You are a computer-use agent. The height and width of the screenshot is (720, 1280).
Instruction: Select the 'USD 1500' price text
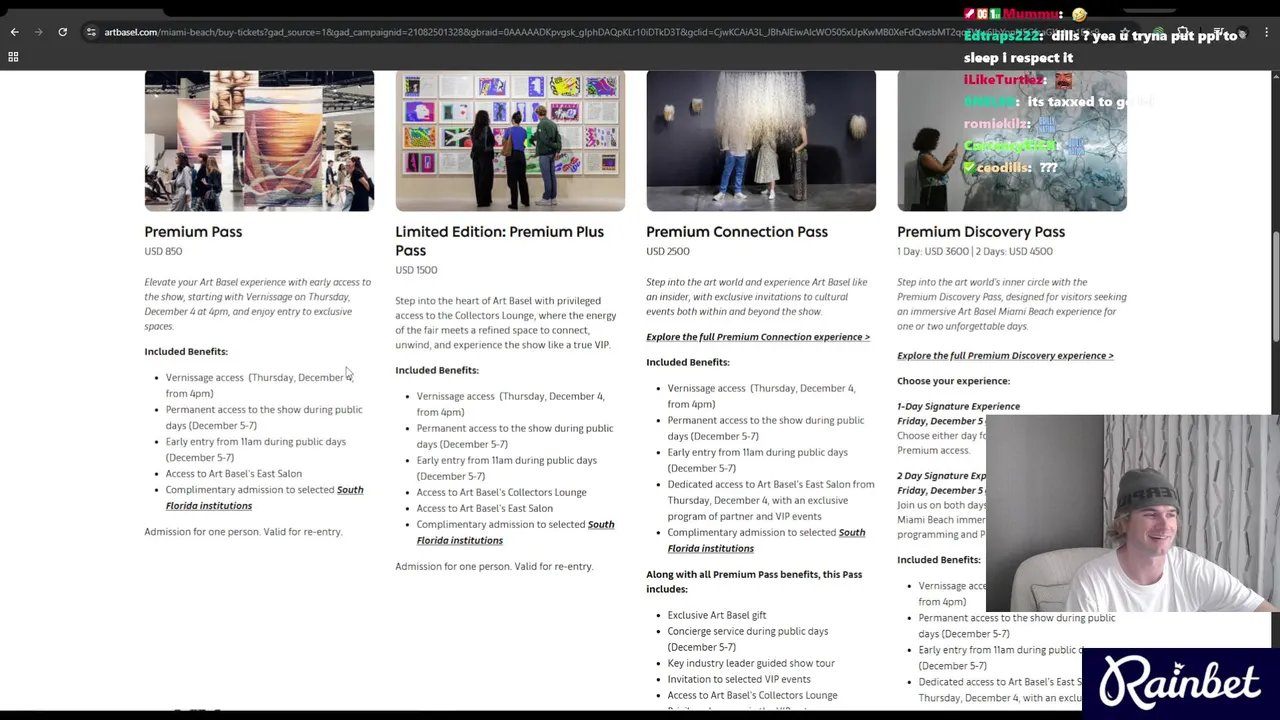[x=416, y=270]
